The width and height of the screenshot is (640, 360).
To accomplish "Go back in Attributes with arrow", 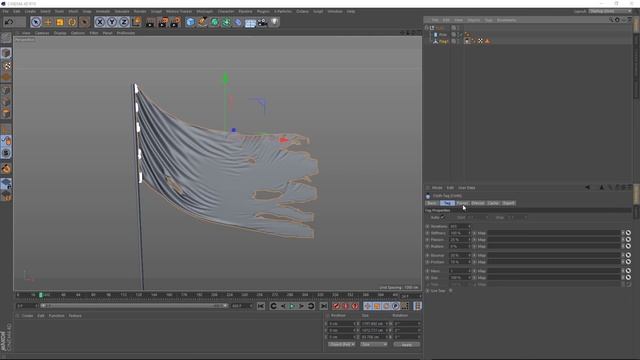I will point(587,187).
